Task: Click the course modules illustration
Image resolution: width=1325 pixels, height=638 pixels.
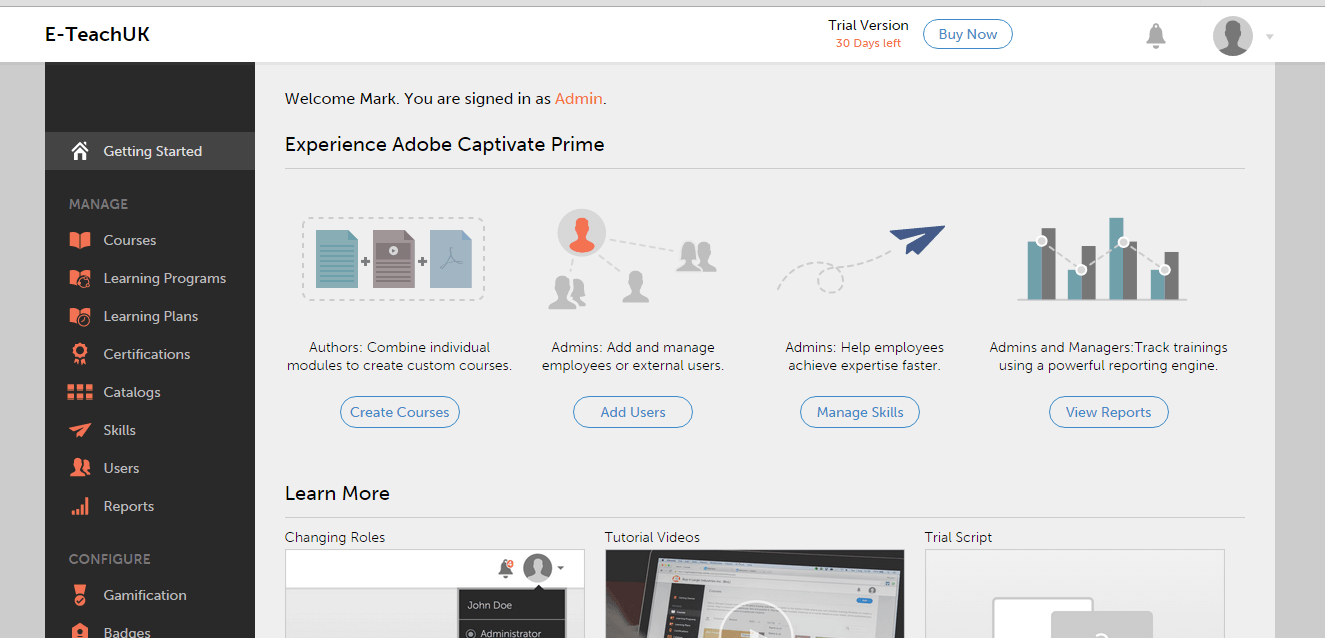Action: point(394,259)
